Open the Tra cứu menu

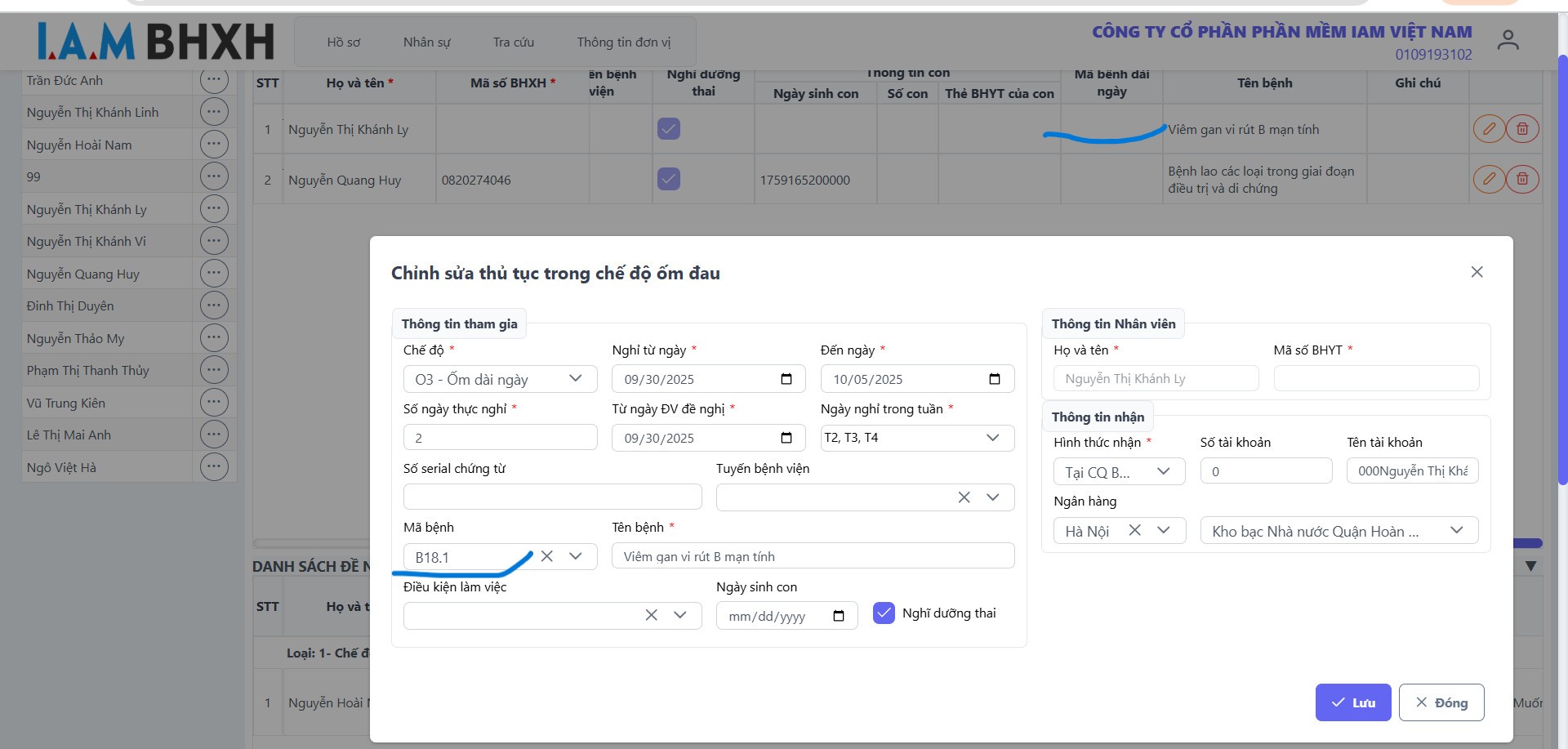point(513,42)
